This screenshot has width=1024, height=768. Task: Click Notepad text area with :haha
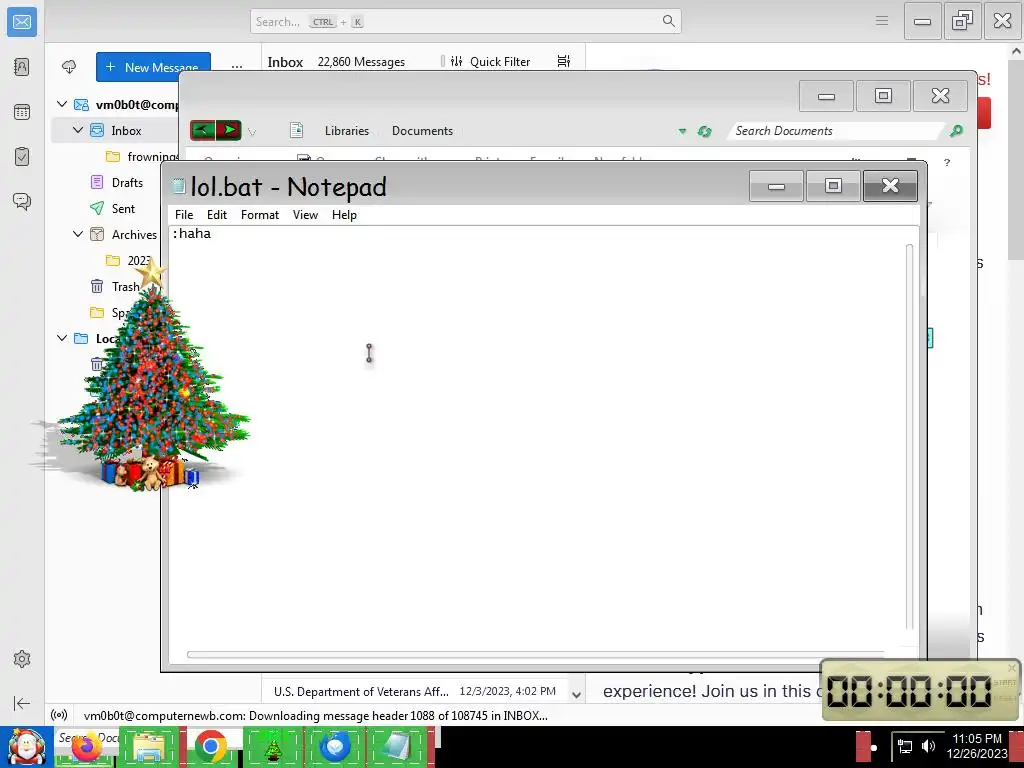(x=537, y=438)
